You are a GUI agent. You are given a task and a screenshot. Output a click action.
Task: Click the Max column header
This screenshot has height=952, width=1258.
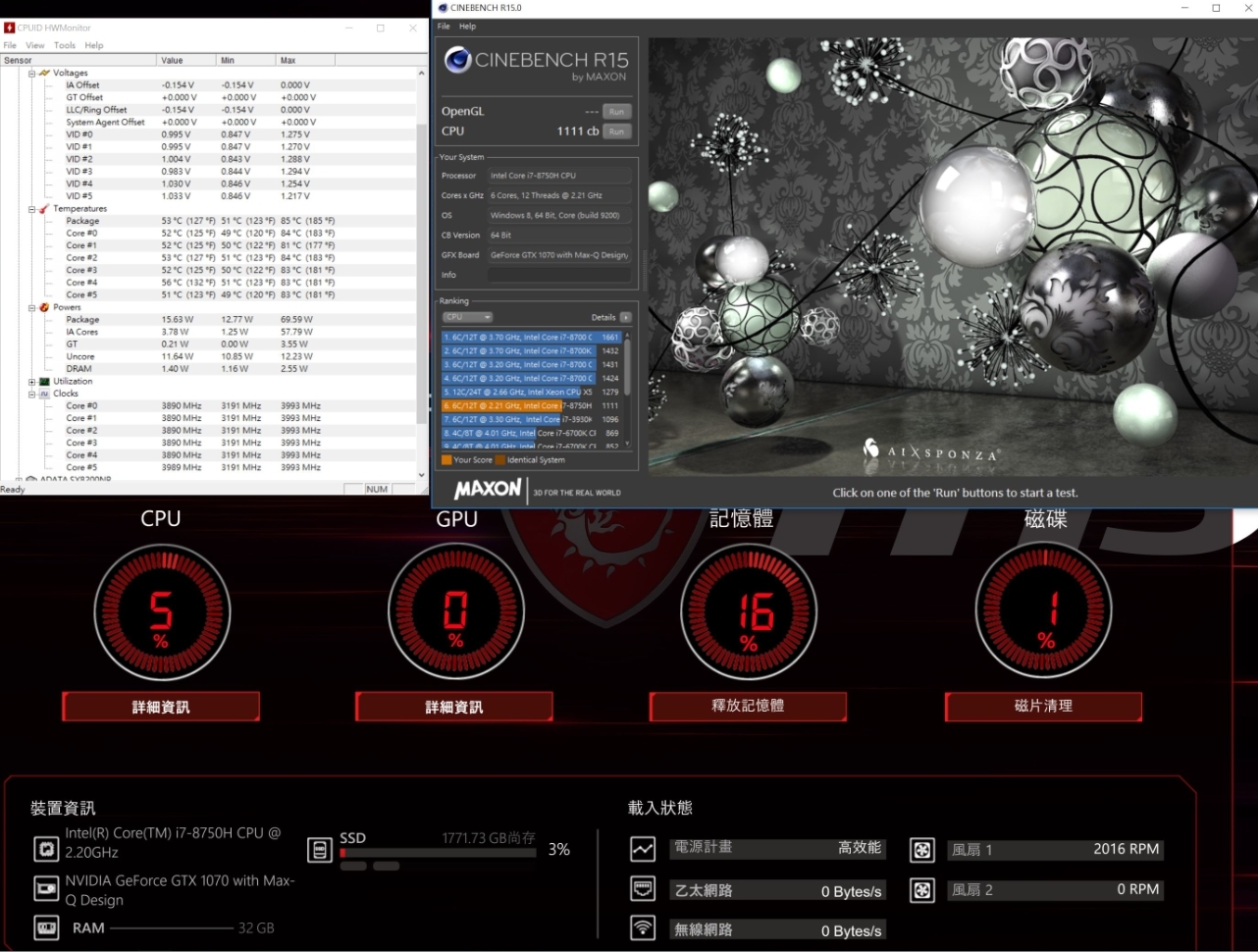(305, 60)
